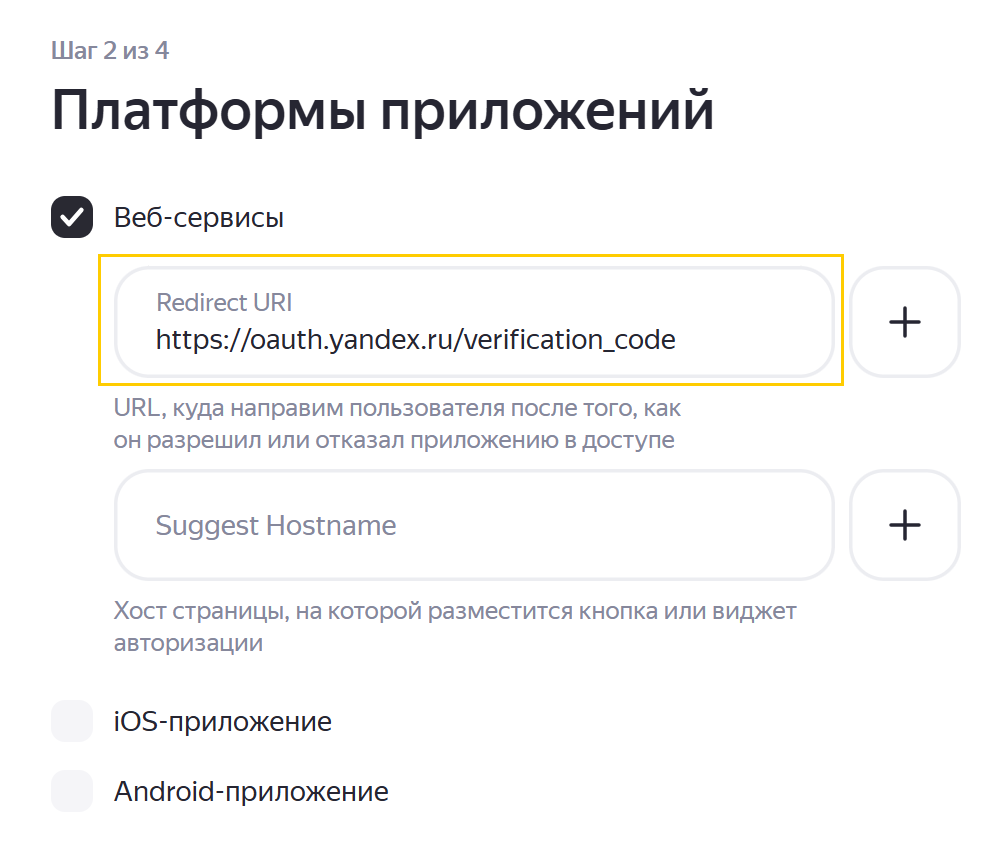998x862 pixels.
Task: Click hint line "он разрешил или отказал приложению"
Action: [x=394, y=440]
